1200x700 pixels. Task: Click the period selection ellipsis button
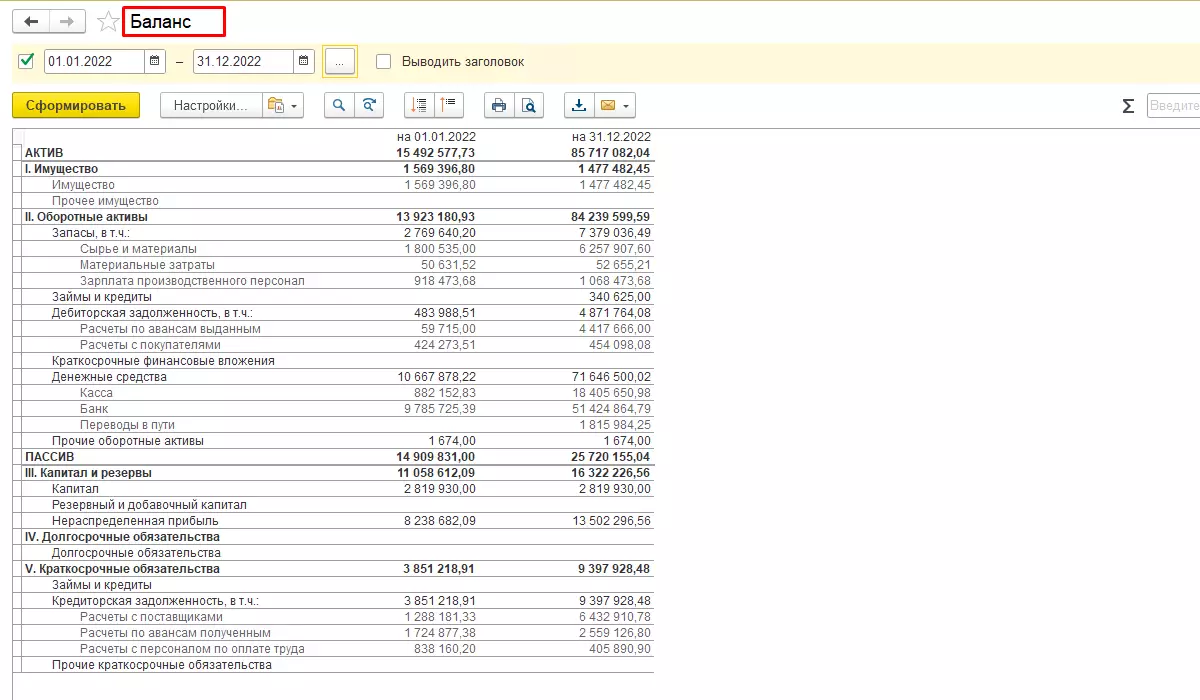(x=340, y=61)
